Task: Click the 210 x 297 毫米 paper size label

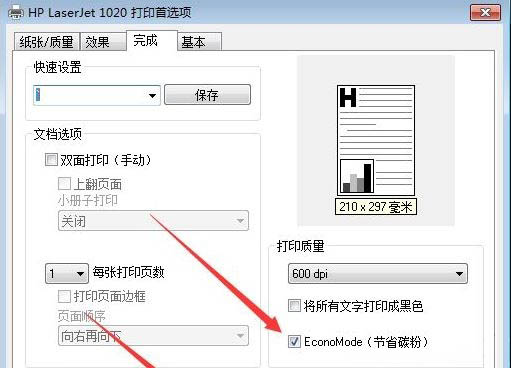Action: tap(376, 207)
